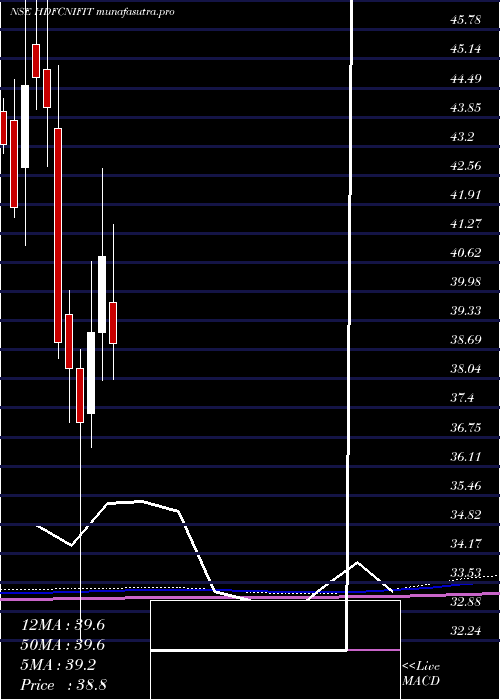This screenshot has height=700, width=500.
Task: Click the NSE HDFCNIFIT munafasutra.pro title
Action: tap(92, 12)
